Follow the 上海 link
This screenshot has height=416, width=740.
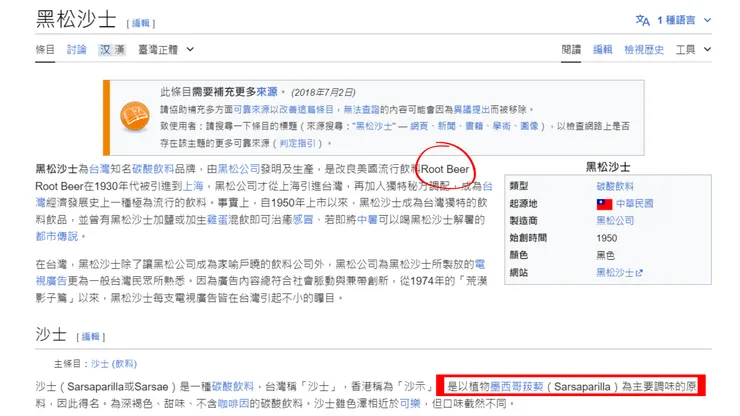(193, 186)
